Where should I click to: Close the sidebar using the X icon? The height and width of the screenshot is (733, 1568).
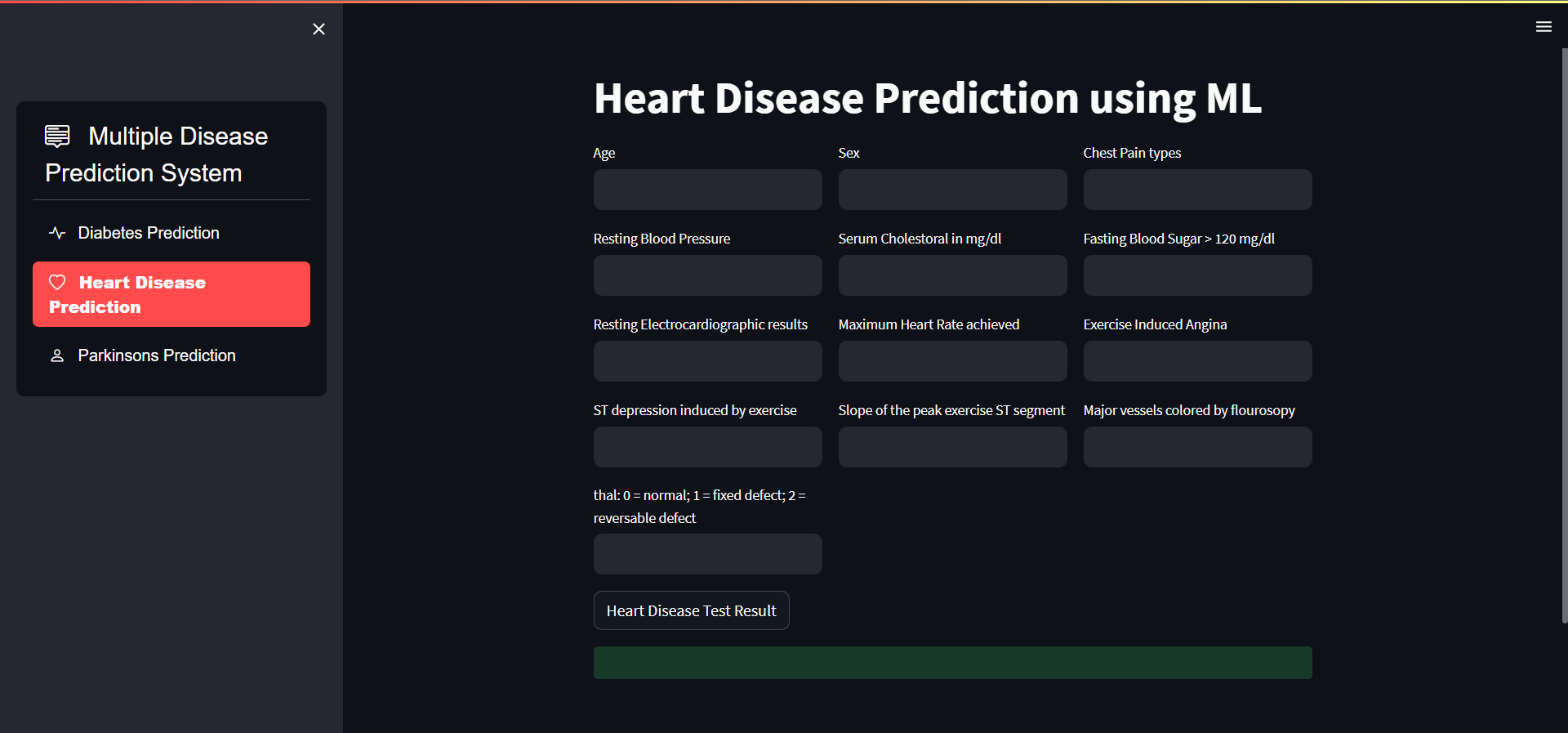click(x=318, y=29)
